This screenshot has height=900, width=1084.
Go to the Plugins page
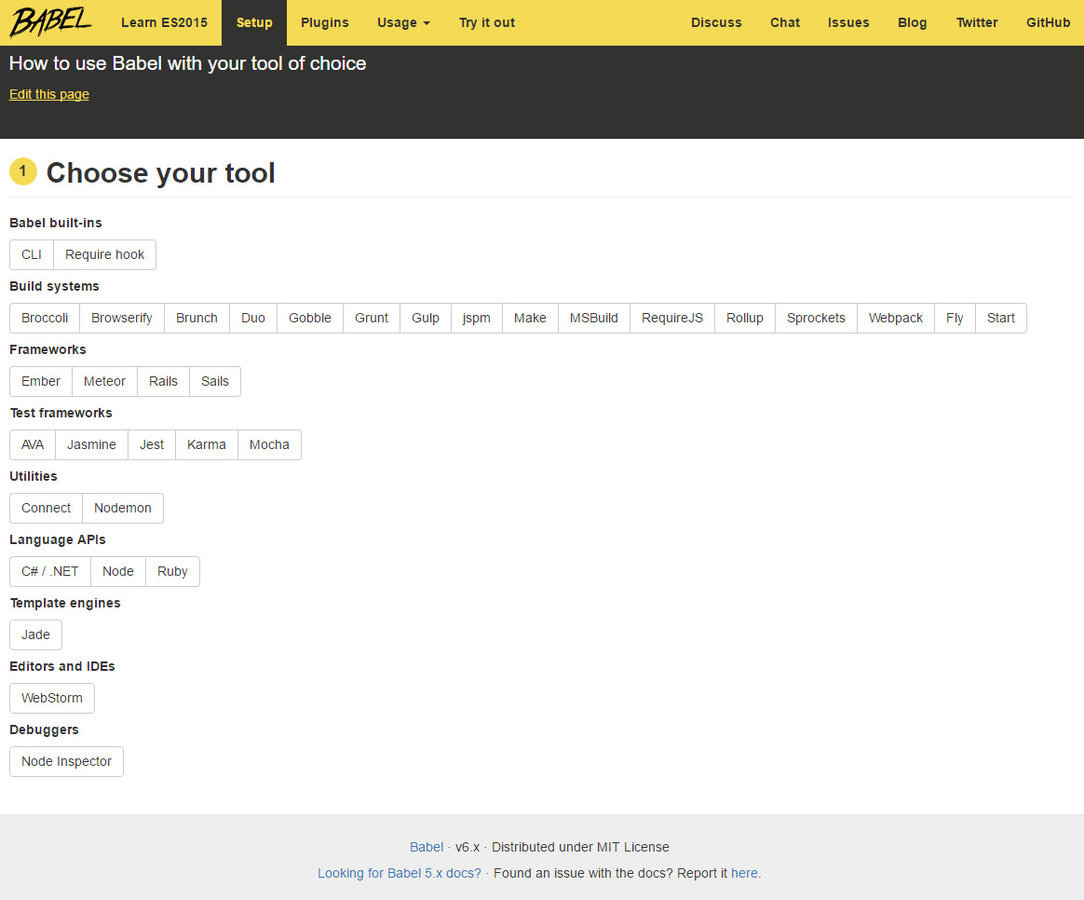pyautogui.click(x=324, y=23)
